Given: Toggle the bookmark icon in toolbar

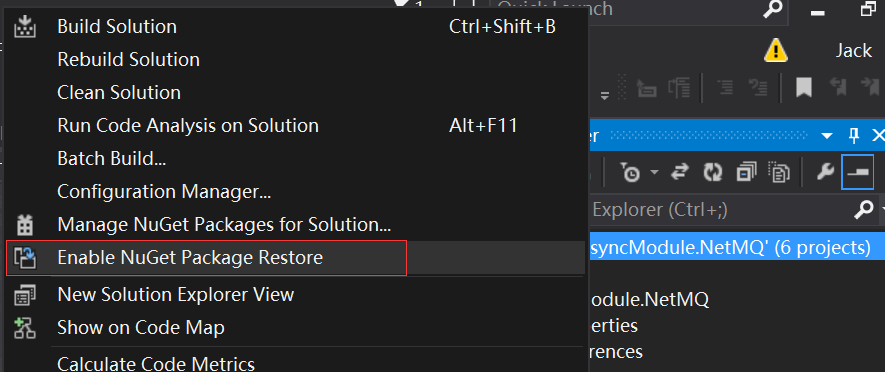Looking at the screenshot, I should (804, 87).
